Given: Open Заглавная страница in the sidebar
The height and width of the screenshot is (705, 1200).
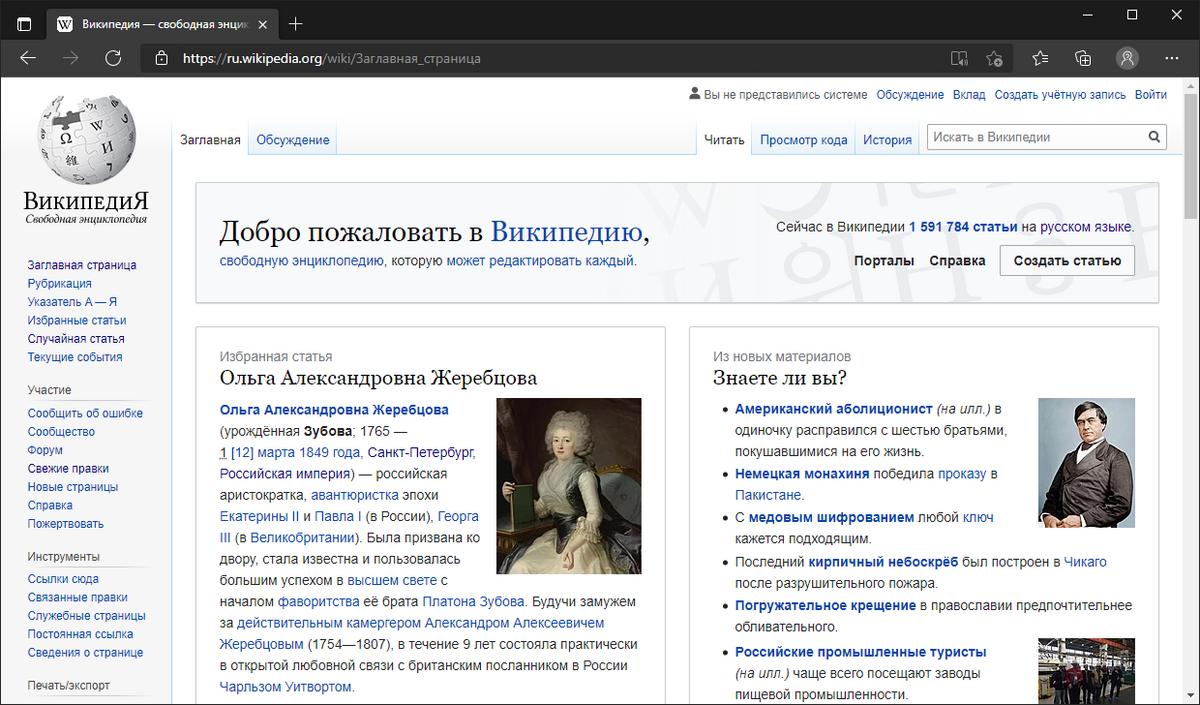Looking at the screenshot, I should pos(82,265).
